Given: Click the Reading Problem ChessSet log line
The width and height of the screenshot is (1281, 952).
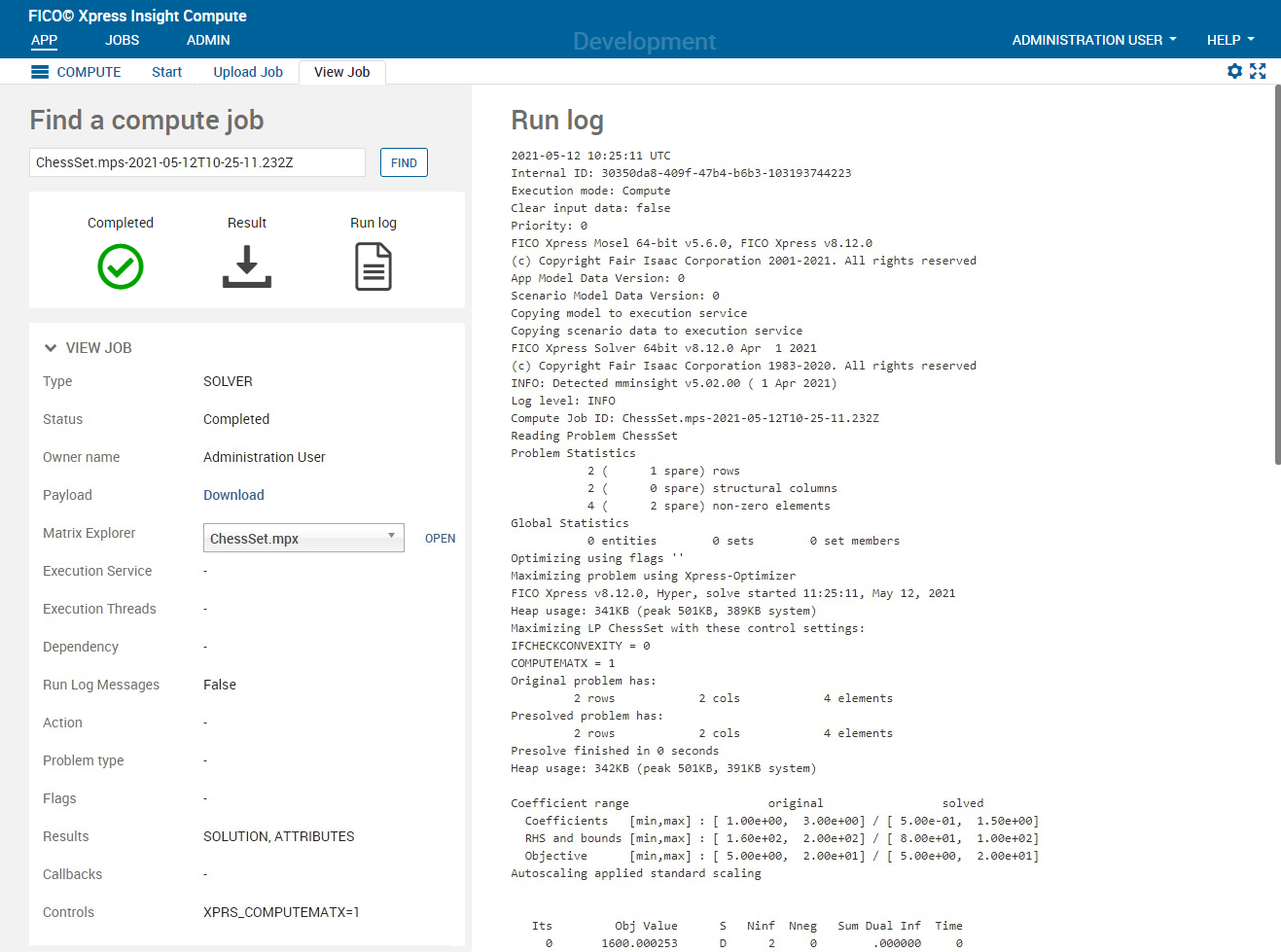Looking at the screenshot, I should (594, 436).
